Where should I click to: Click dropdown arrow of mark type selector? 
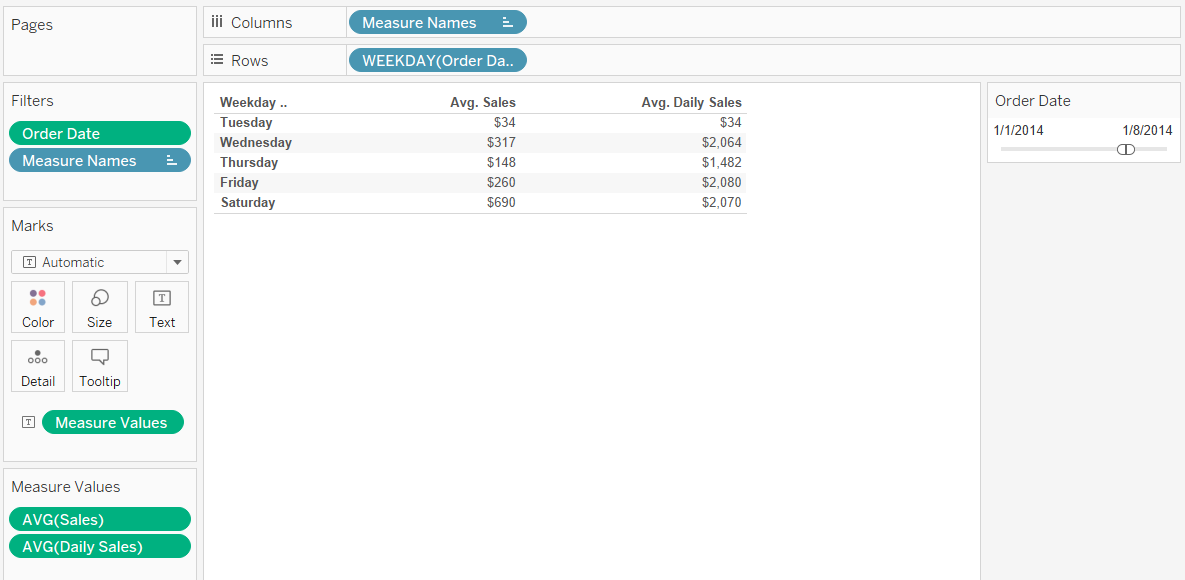(178, 262)
